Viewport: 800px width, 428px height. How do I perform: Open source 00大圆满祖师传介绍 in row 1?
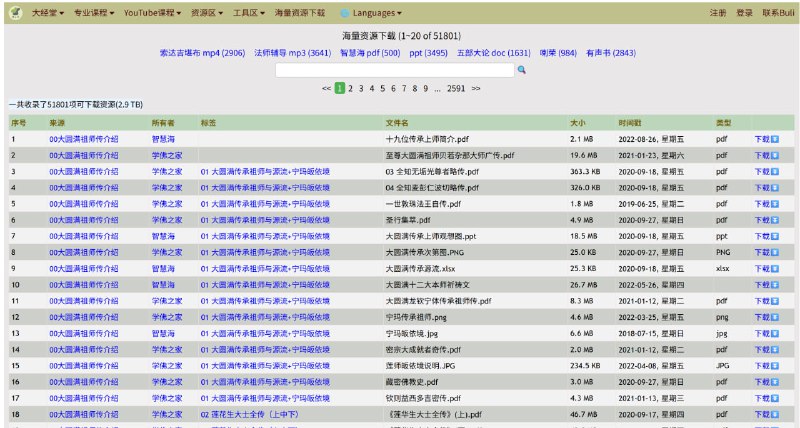coord(84,139)
